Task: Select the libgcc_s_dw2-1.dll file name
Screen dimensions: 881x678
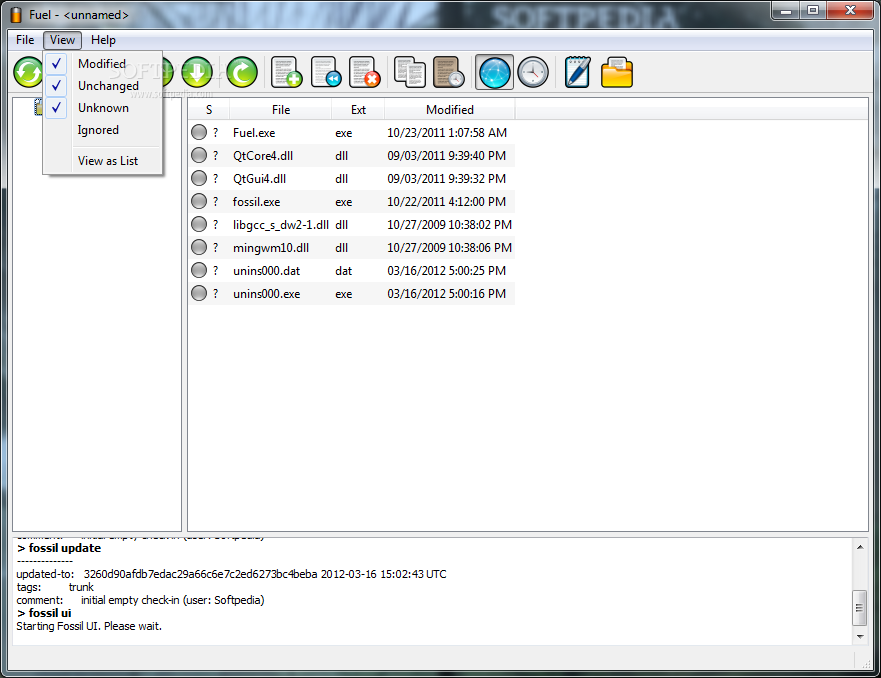Action: click(x=281, y=225)
